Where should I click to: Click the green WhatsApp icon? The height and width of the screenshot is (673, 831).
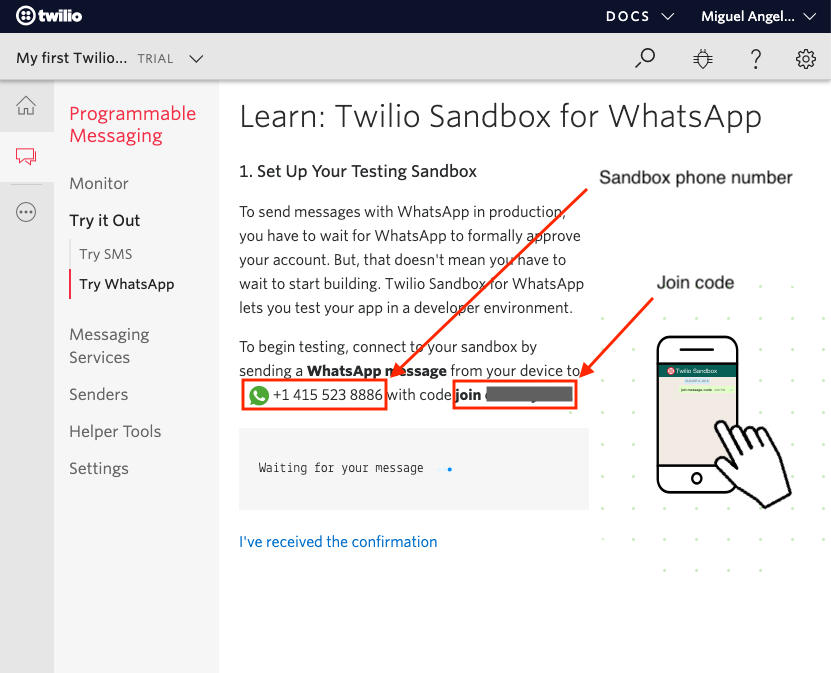pyautogui.click(x=259, y=395)
